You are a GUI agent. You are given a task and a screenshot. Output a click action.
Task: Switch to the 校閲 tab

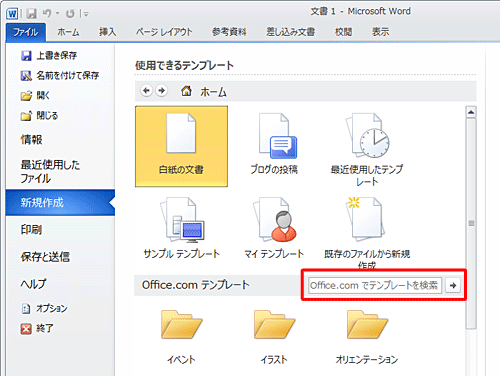click(x=343, y=32)
